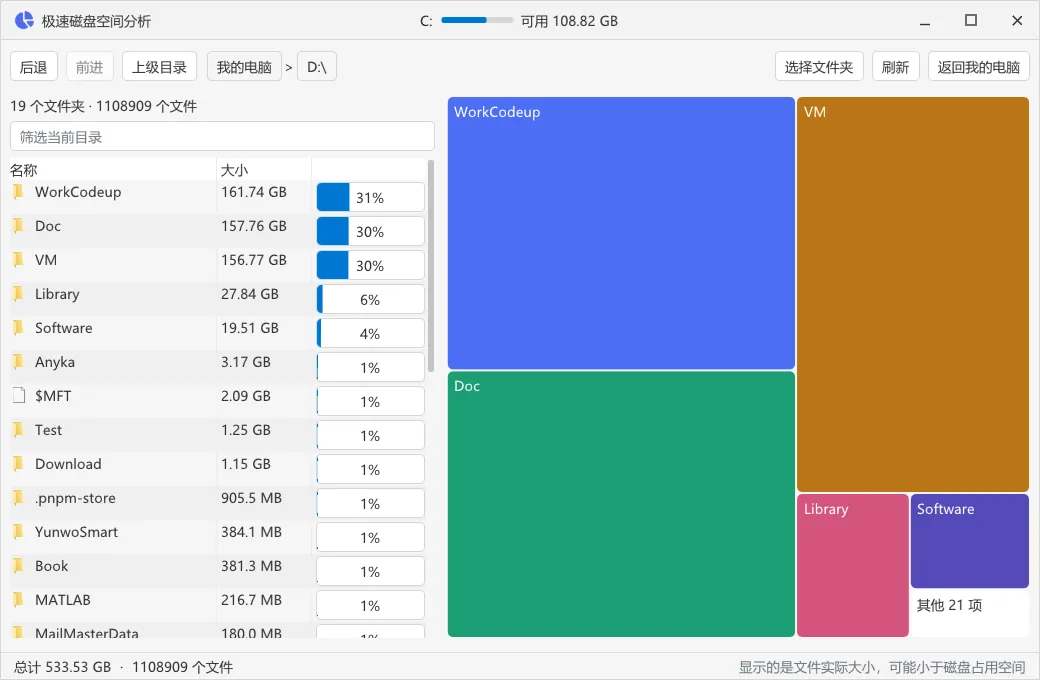Select the Book row name
The width and height of the screenshot is (1040, 680).
[52, 566]
